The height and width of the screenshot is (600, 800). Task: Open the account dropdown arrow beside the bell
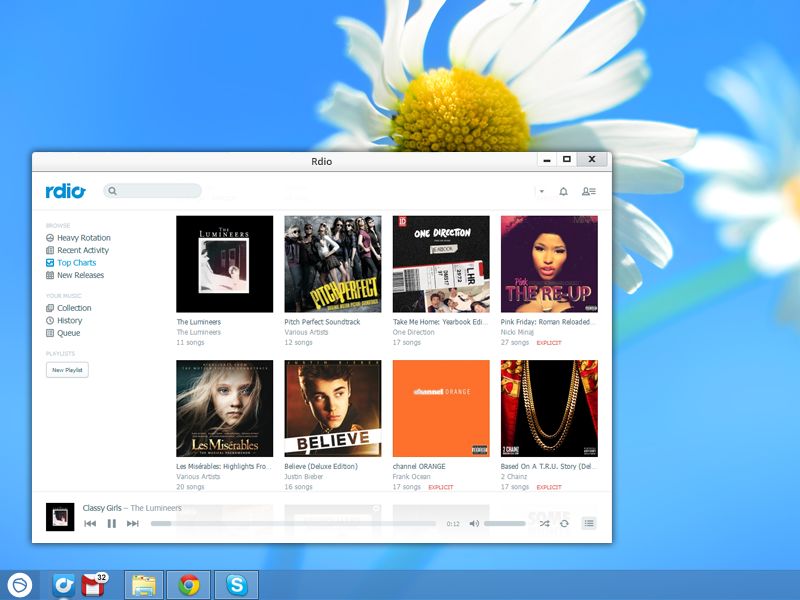coord(541,191)
